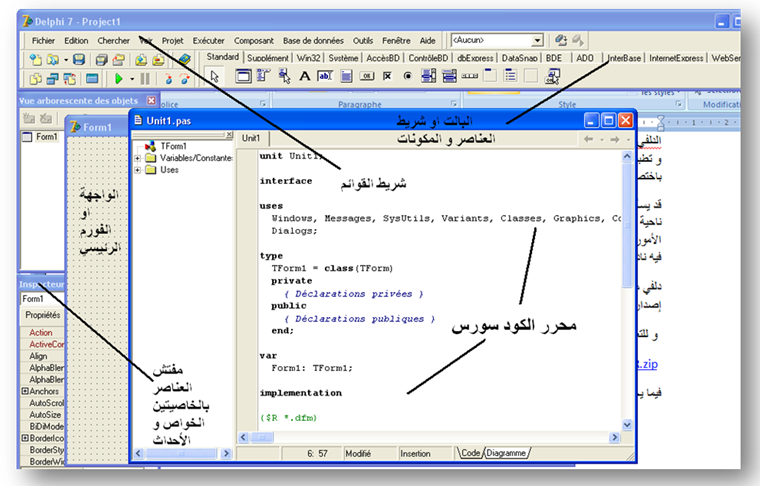Switch to the Diagramme tab at bottom

(506, 453)
